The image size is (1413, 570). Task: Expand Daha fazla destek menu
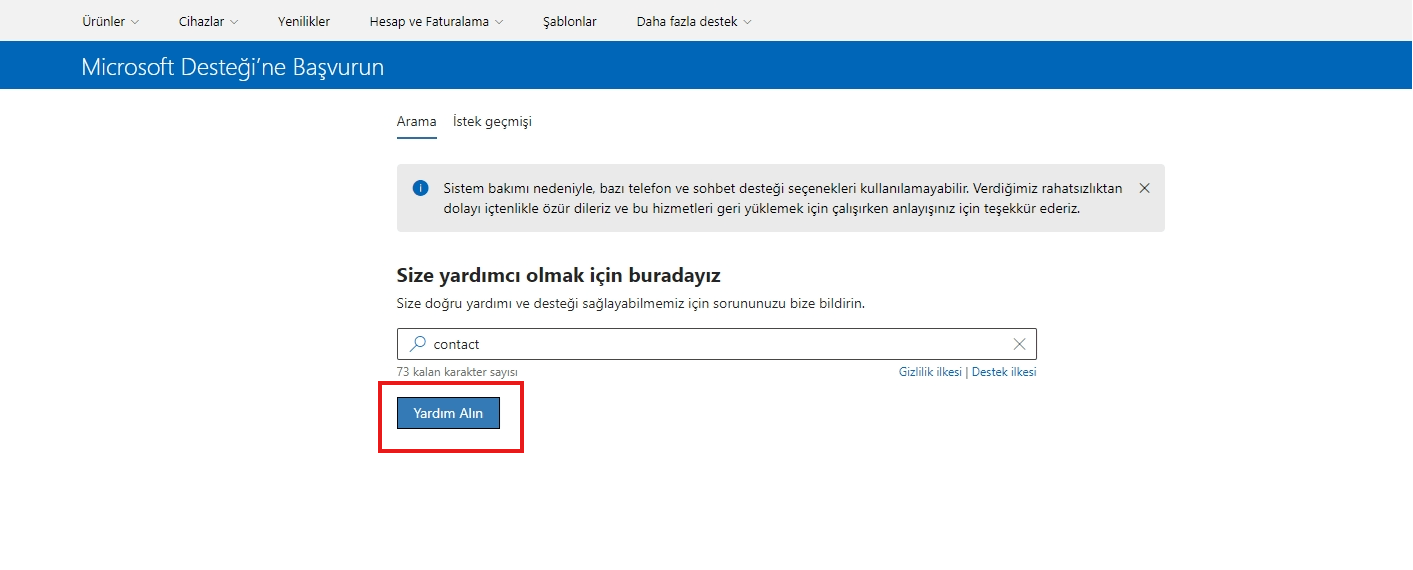coord(694,21)
